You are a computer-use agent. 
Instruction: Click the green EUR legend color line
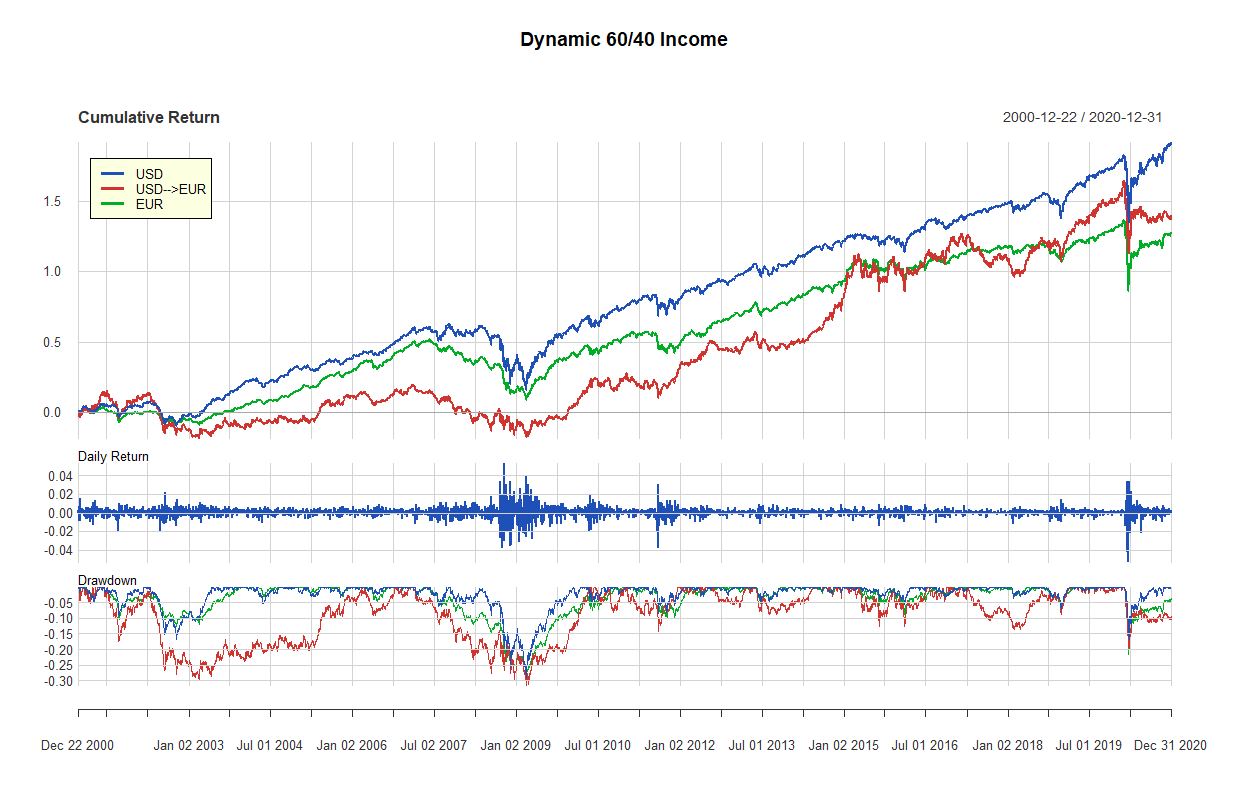[x=111, y=205]
